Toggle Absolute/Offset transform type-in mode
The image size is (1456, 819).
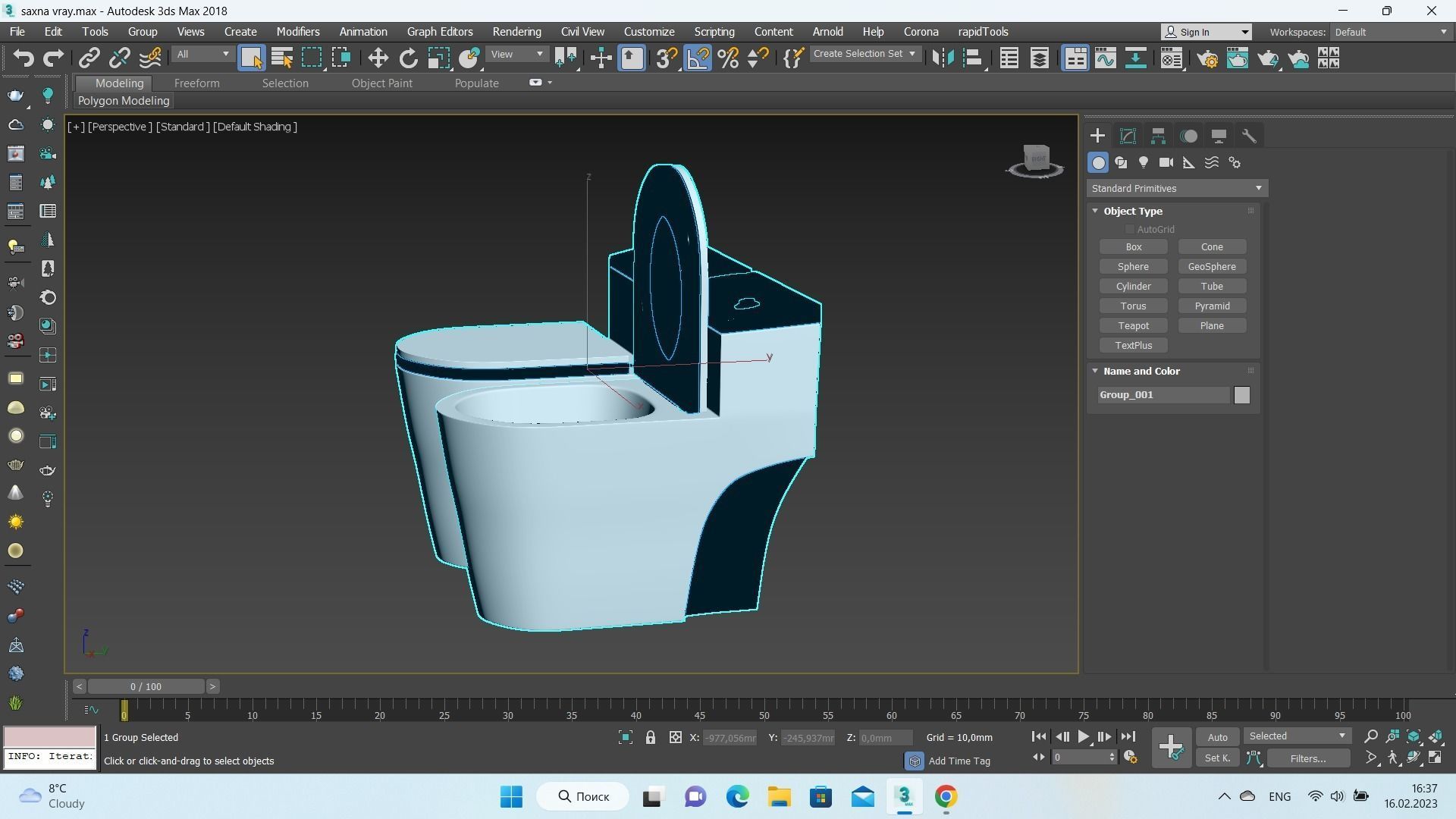pos(675,737)
